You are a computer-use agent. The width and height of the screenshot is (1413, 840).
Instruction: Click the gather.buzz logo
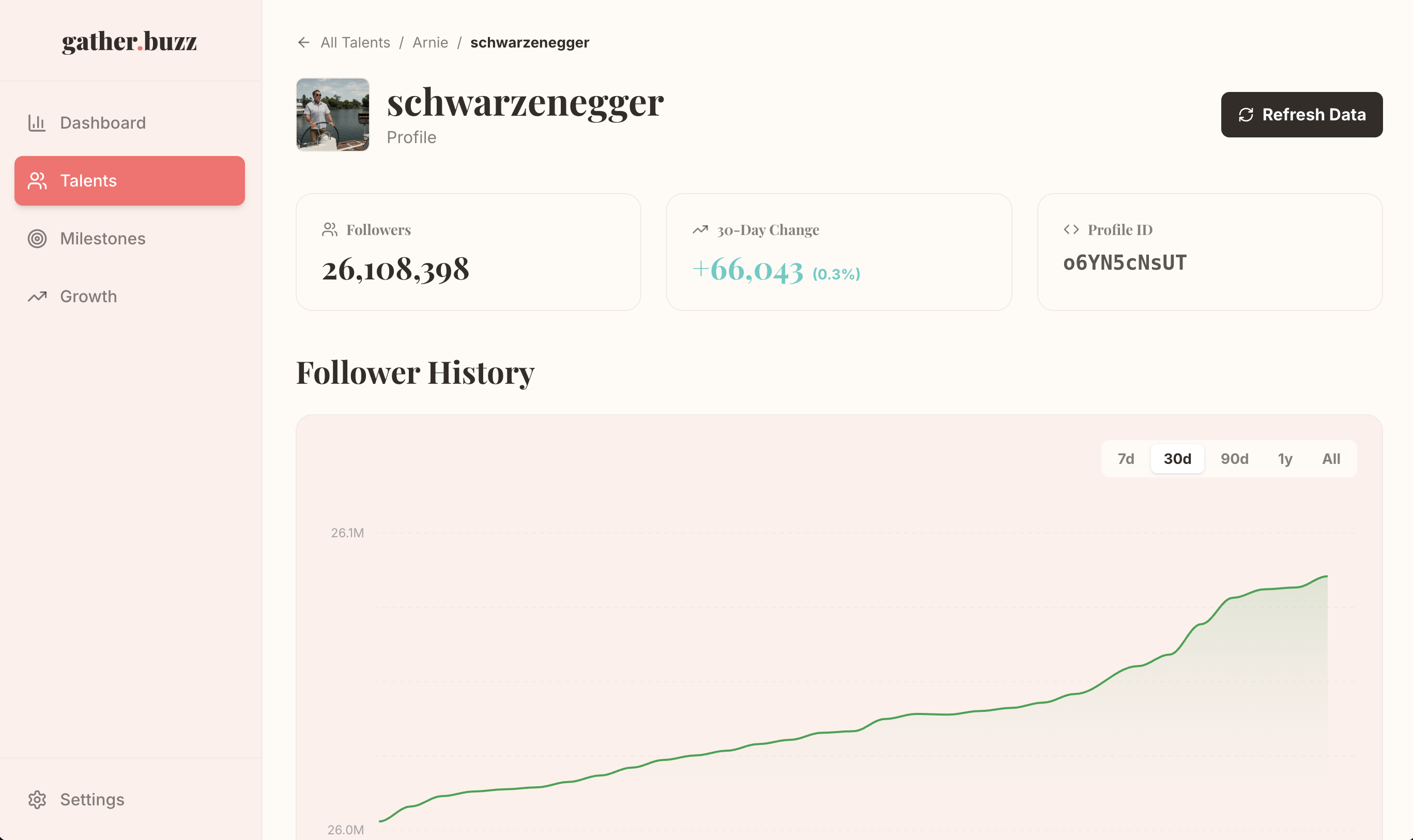pos(130,41)
